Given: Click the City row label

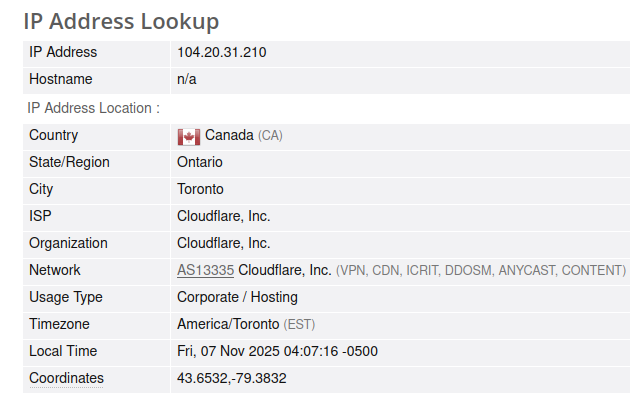Looking at the screenshot, I should pyautogui.click(x=41, y=189).
